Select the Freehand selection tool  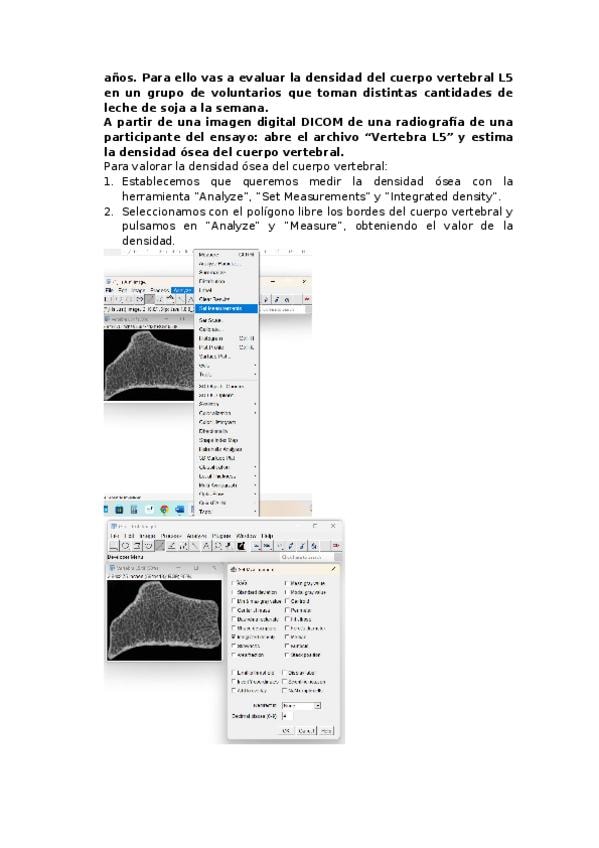click(x=148, y=546)
